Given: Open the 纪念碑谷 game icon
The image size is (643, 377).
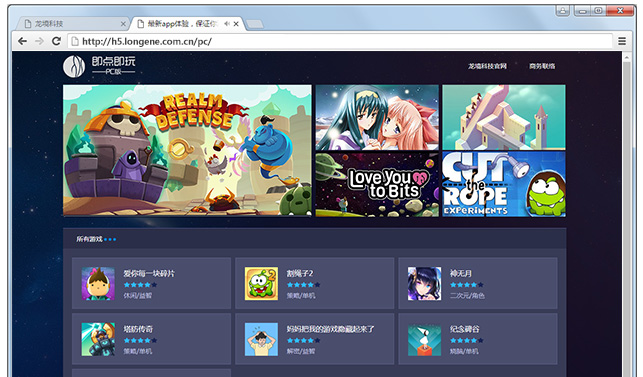Looking at the screenshot, I should pos(424,339).
